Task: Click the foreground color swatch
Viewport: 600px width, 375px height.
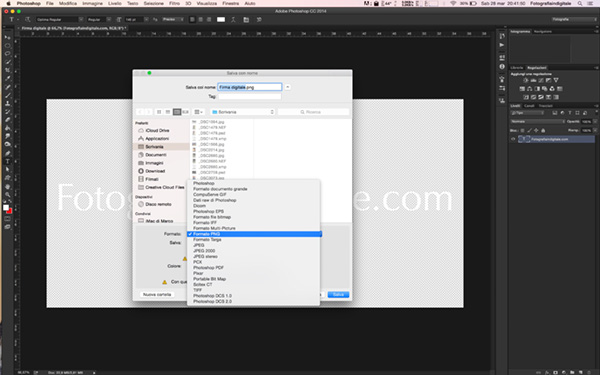Action: click(x=6, y=207)
